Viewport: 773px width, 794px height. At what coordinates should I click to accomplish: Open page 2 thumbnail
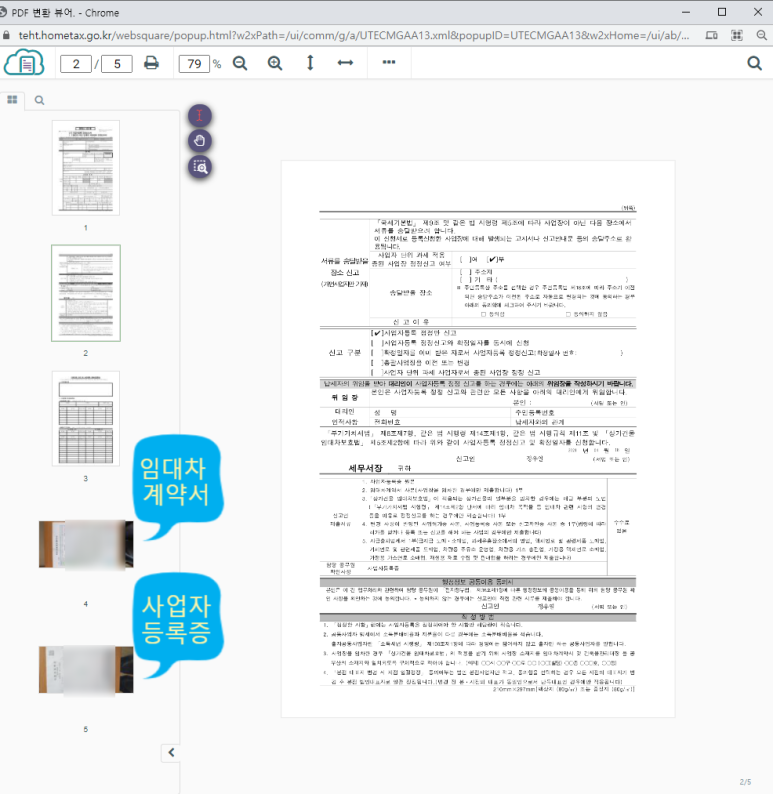tap(86, 293)
